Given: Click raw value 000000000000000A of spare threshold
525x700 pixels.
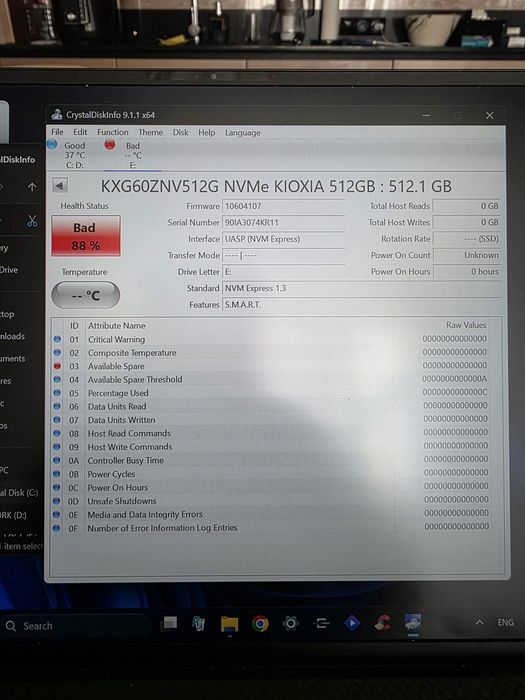Looking at the screenshot, I should pyautogui.click(x=454, y=379).
